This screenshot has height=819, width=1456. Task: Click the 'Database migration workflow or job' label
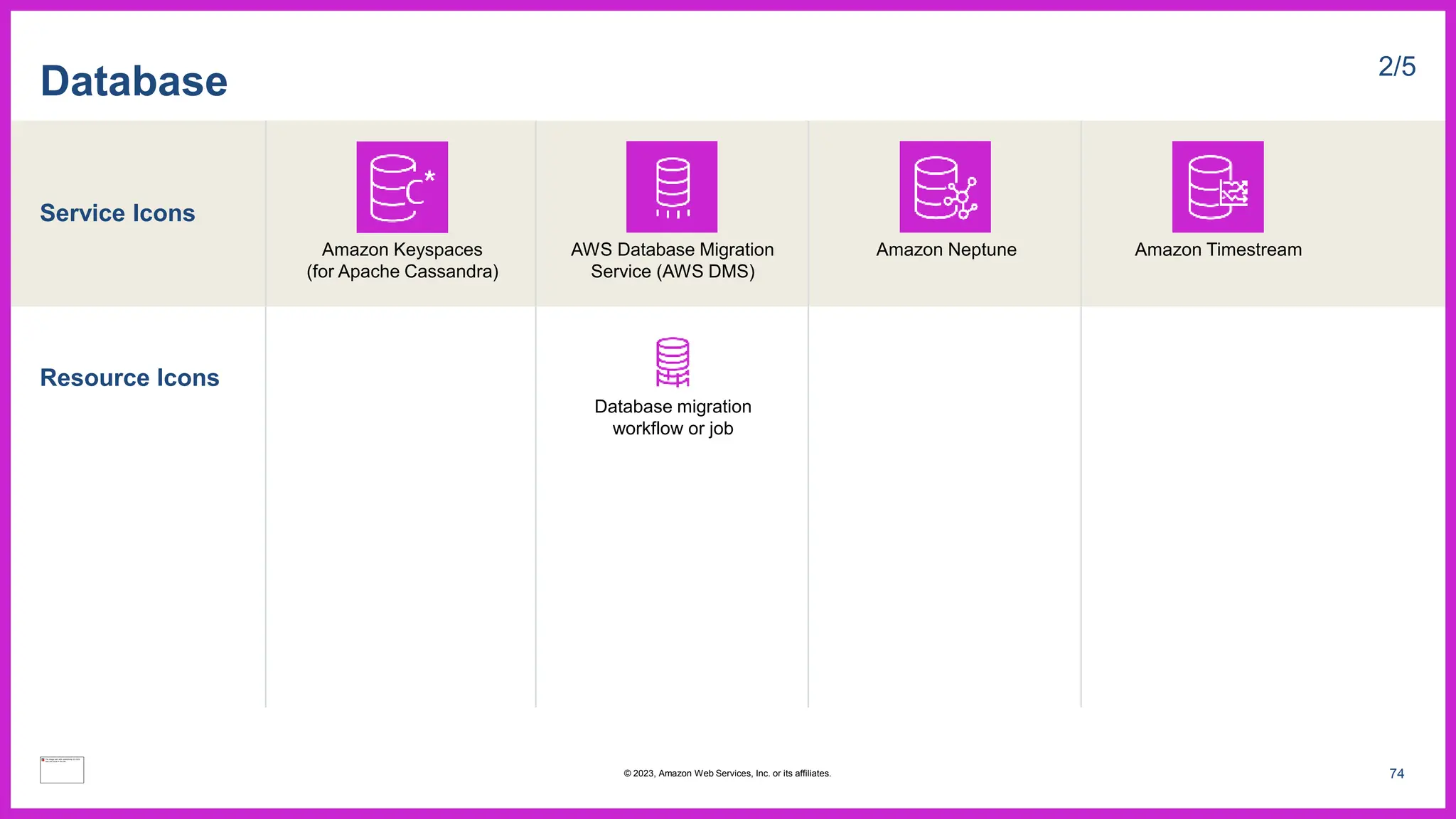[x=673, y=417]
